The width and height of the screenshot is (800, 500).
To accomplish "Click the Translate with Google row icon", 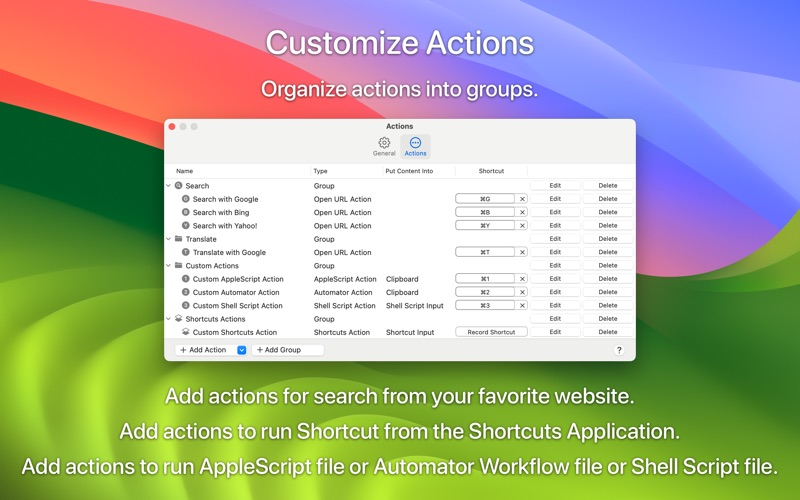I will pos(186,252).
